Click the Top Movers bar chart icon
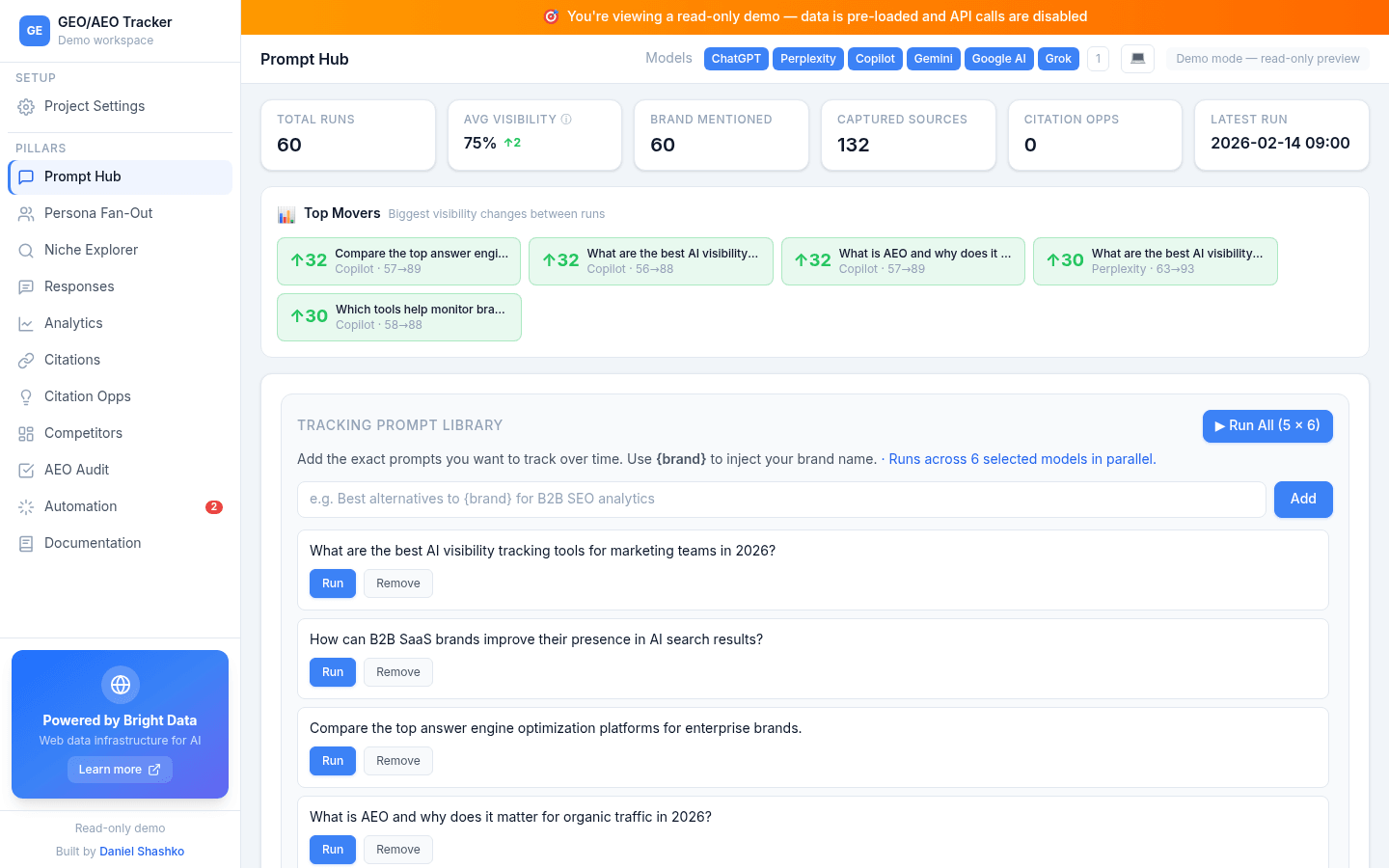This screenshot has height=868, width=1389. (x=286, y=214)
